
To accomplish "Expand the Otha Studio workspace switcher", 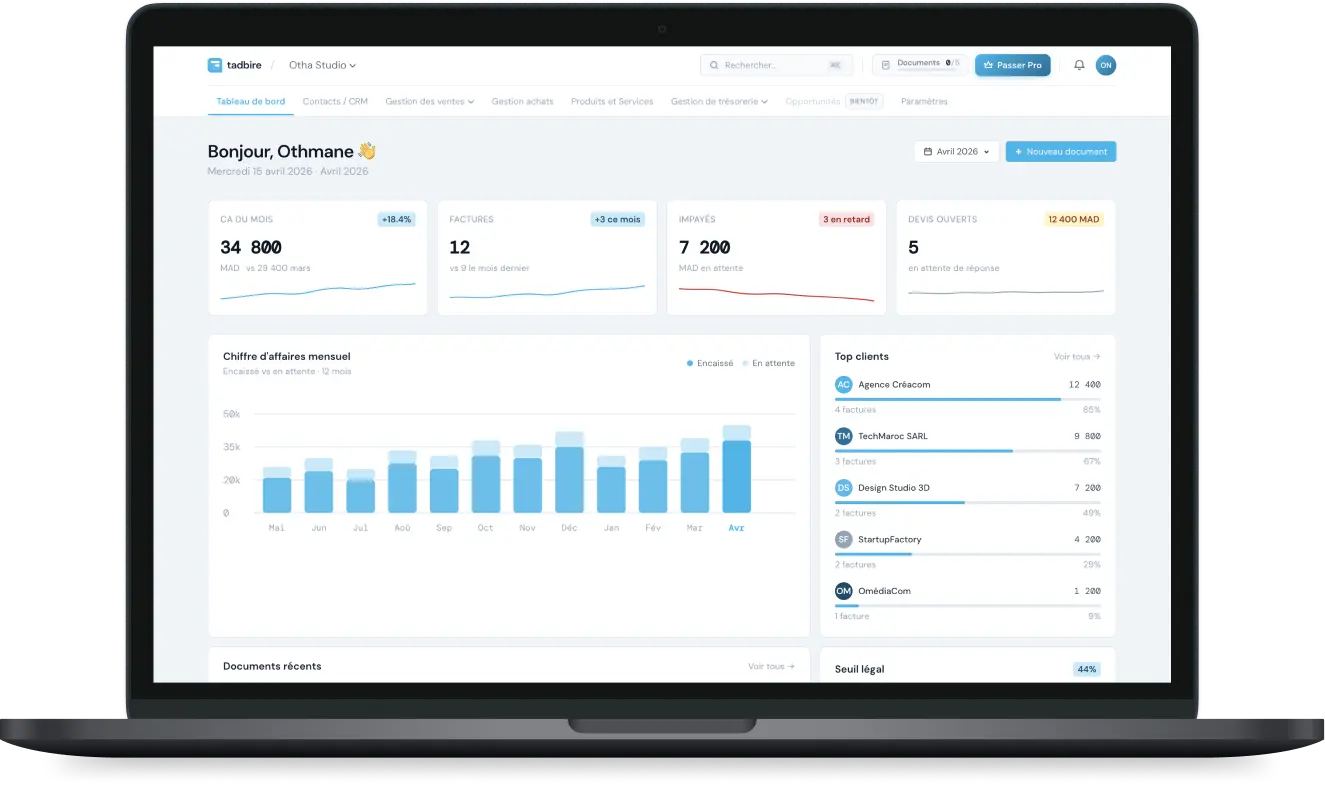I will tap(322, 65).
